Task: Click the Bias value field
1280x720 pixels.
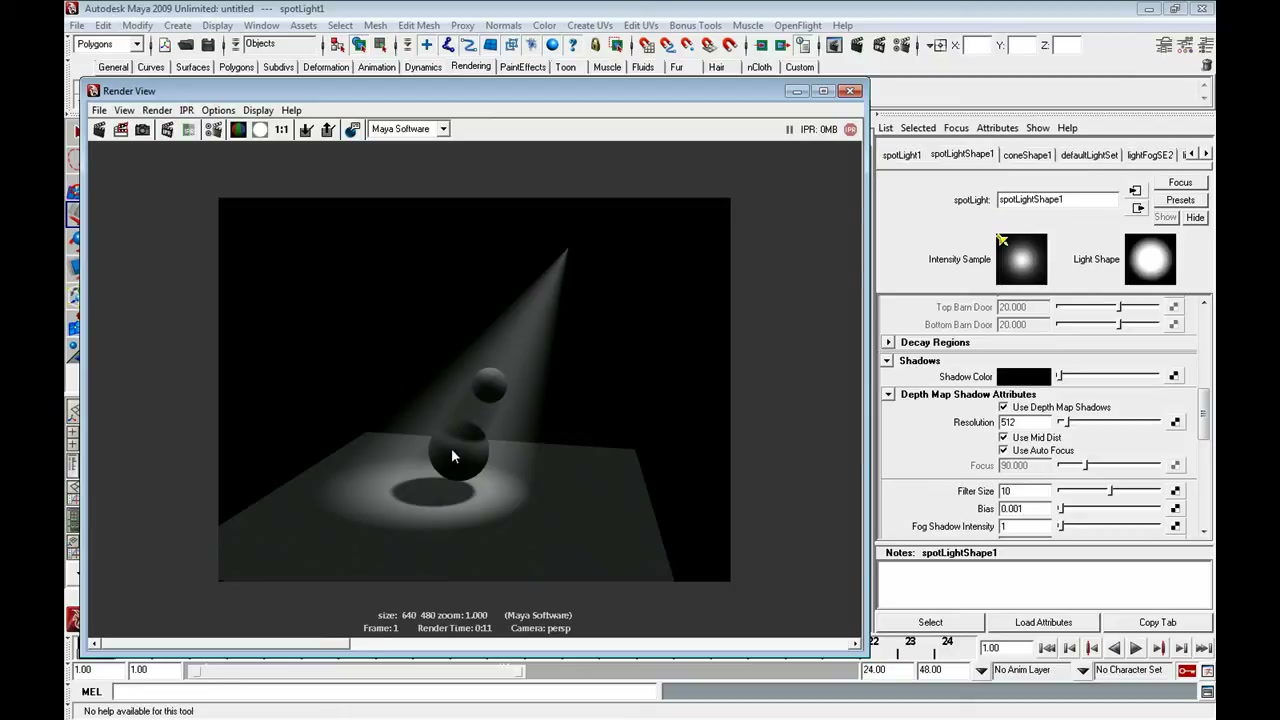Action: coord(1024,509)
